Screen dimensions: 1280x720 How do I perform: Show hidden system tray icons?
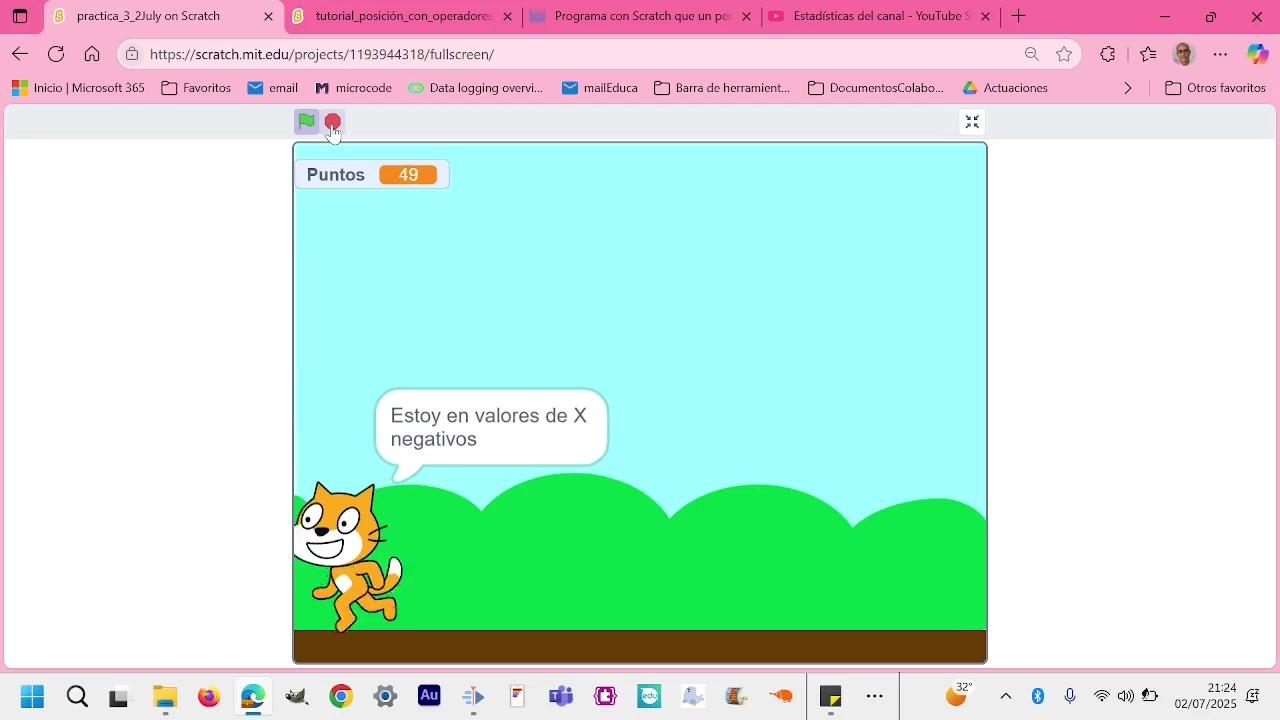point(1006,696)
